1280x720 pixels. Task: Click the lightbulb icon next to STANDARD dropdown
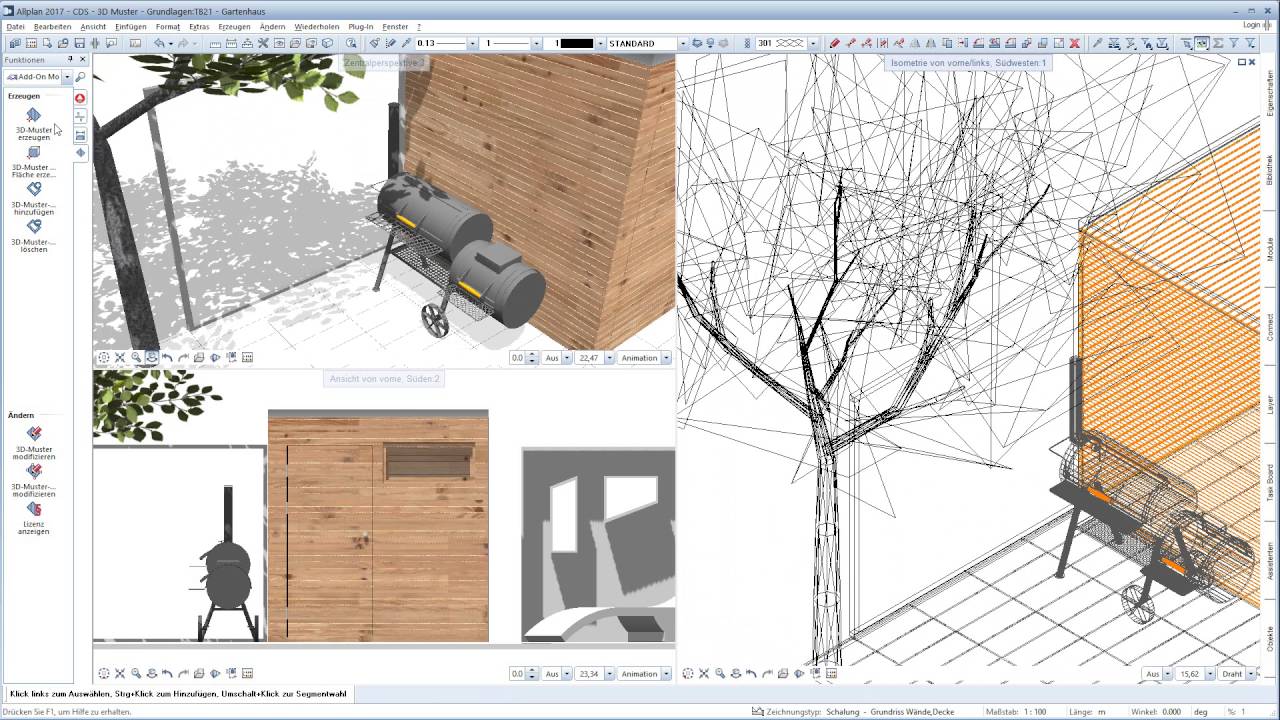click(711, 44)
